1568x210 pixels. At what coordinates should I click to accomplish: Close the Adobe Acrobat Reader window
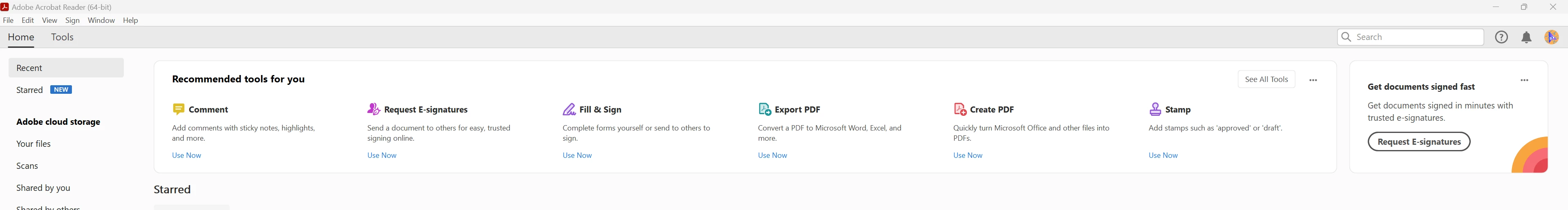pyautogui.click(x=1553, y=7)
